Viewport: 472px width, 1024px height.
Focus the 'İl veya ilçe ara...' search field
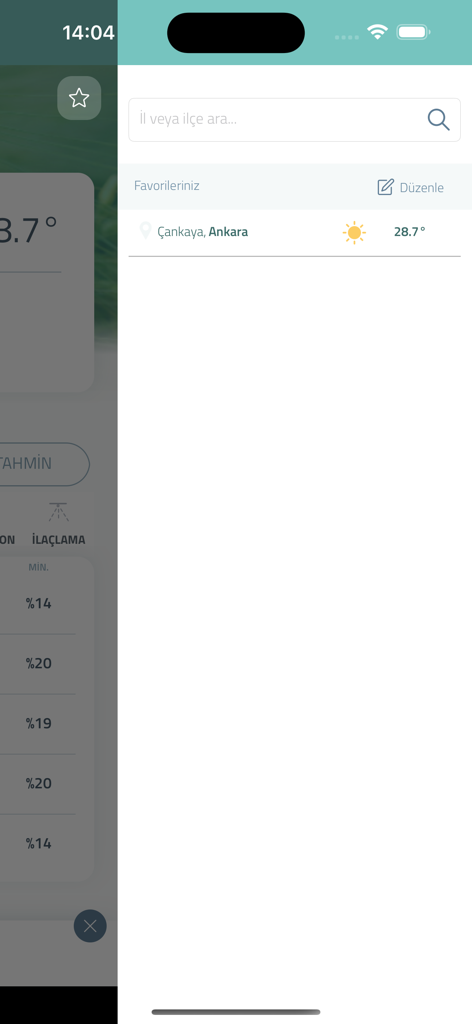point(294,120)
